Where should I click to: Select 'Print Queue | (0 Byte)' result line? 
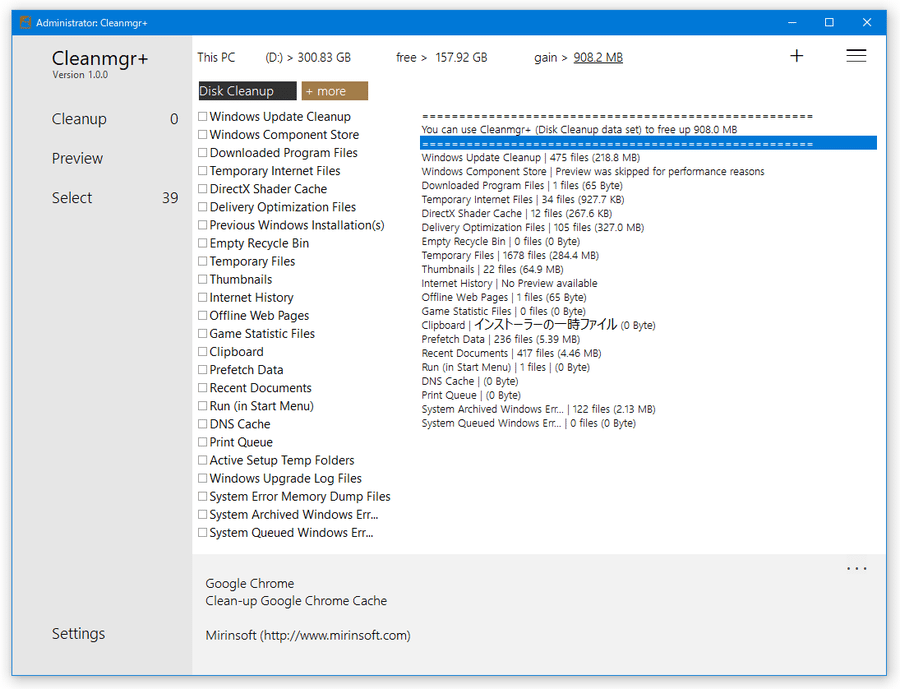coord(471,395)
